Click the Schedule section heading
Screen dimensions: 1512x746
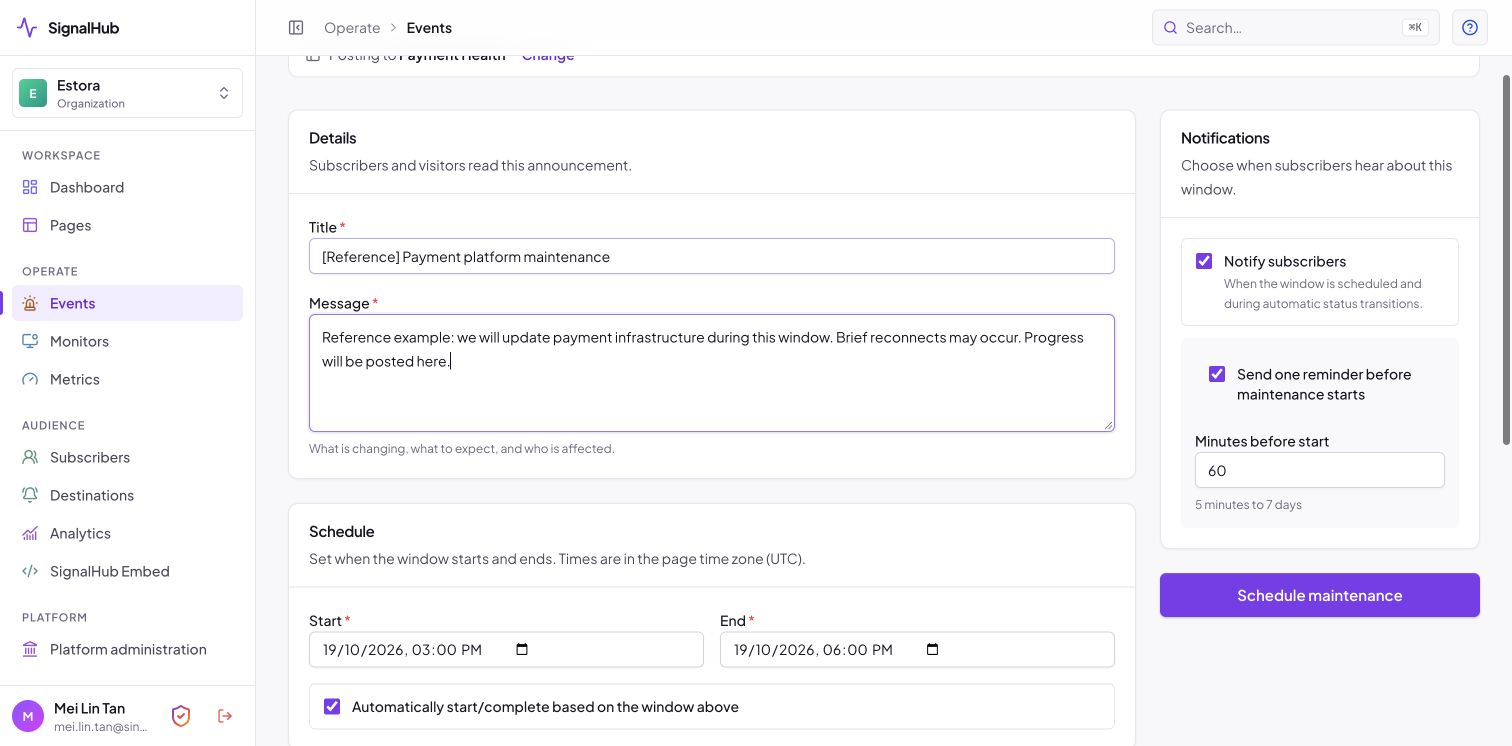(342, 531)
